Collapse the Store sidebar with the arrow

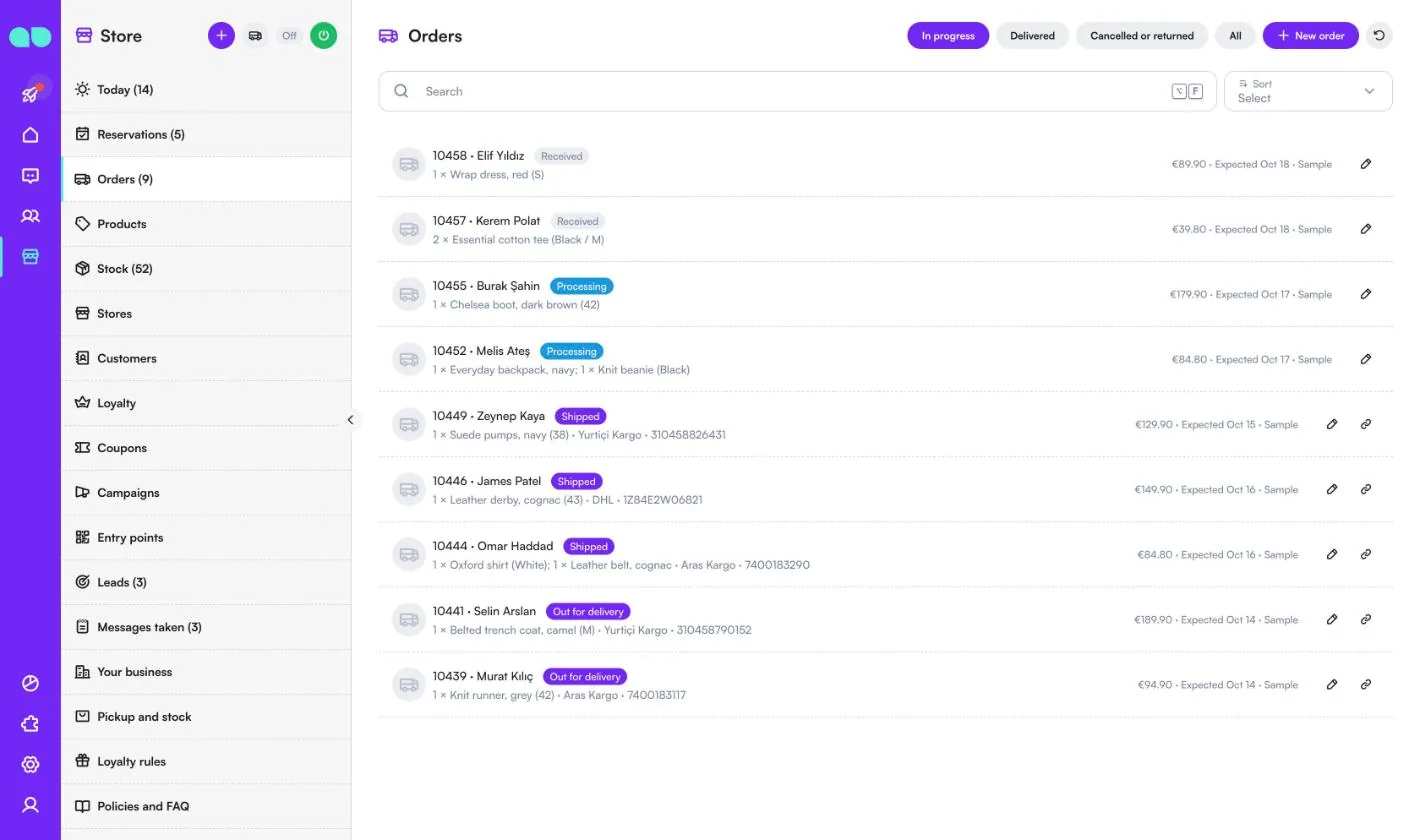click(x=350, y=420)
